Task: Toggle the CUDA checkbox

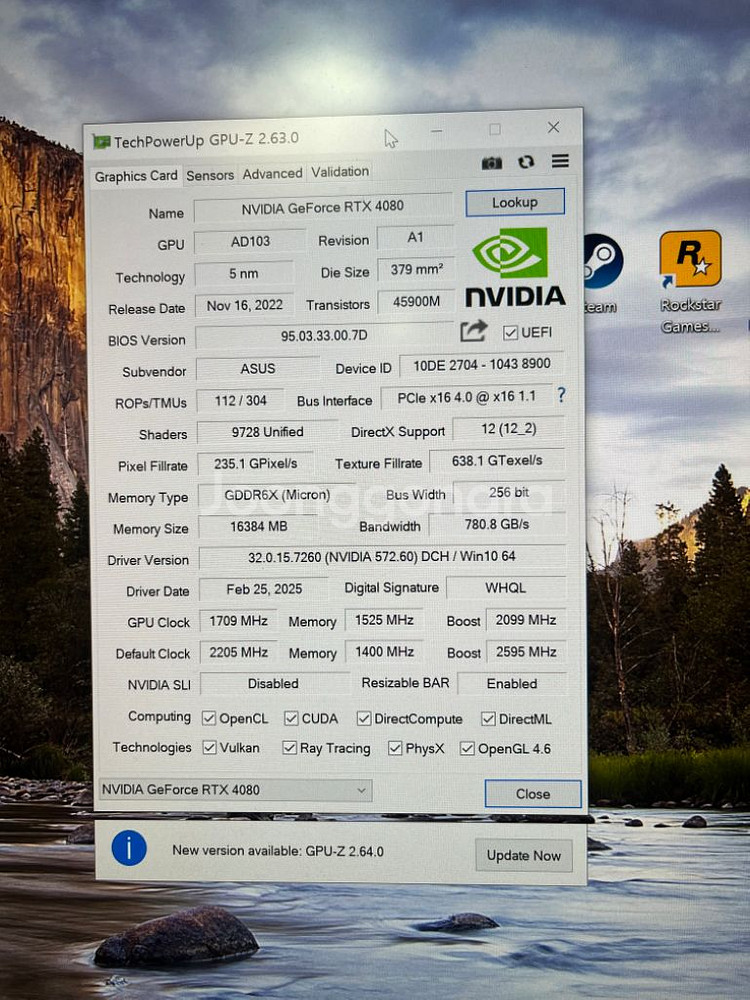Action: point(291,718)
